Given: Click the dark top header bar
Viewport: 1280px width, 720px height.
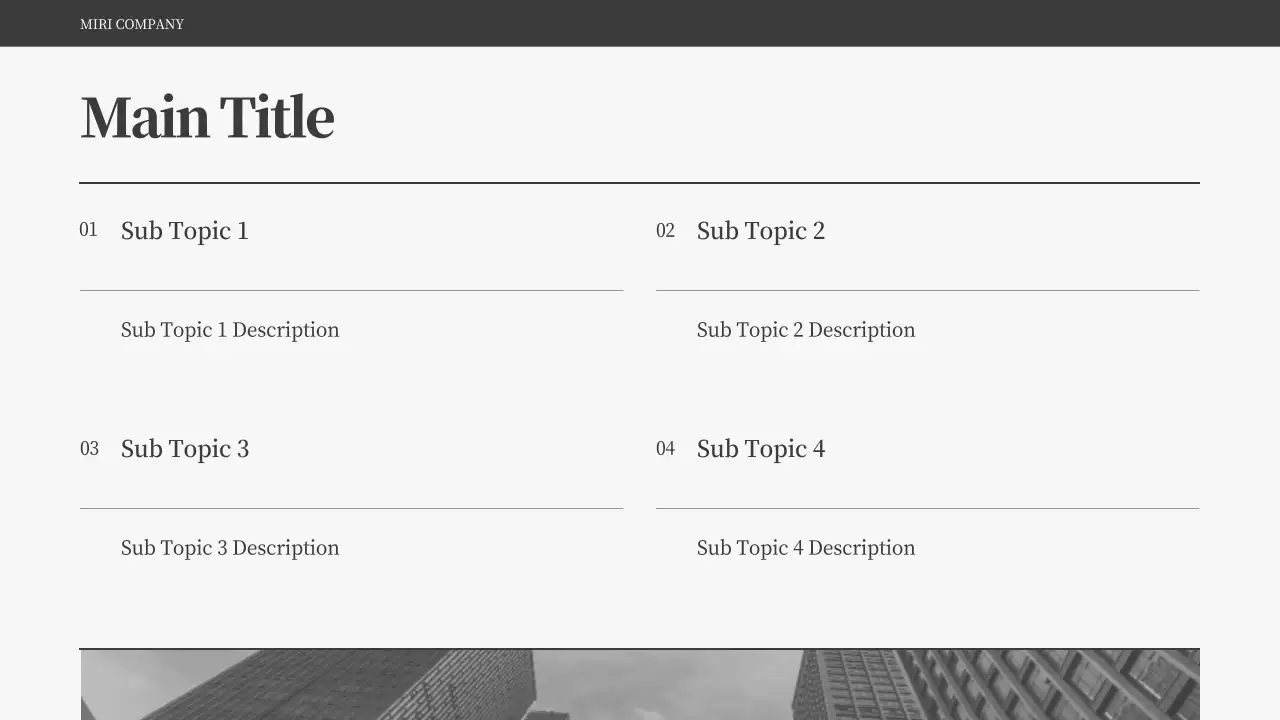Looking at the screenshot, I should point(700,23).
